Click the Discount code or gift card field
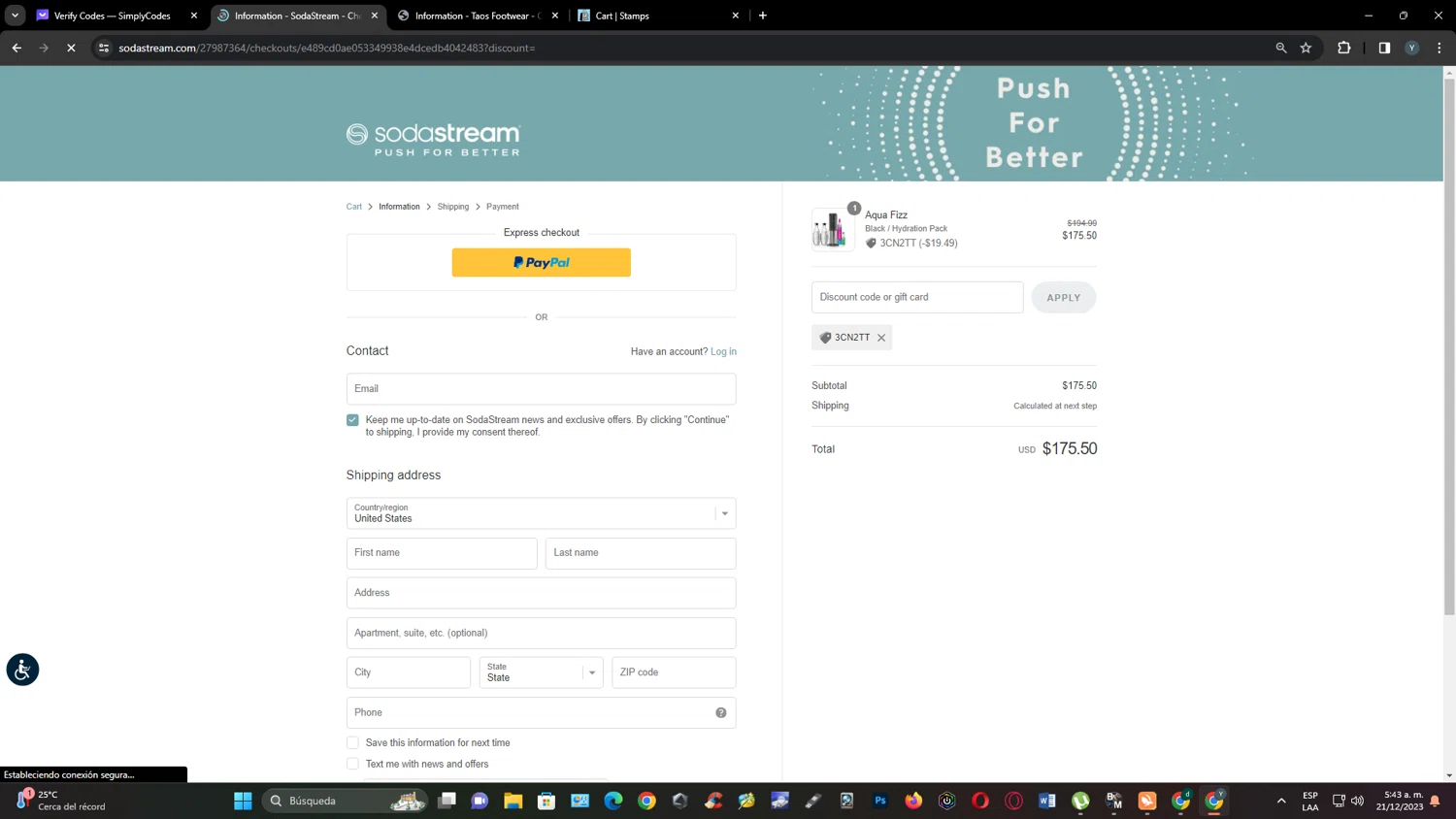Viewport: 1456px width, 819px height. pyautogui.click(x=917, y=297)
